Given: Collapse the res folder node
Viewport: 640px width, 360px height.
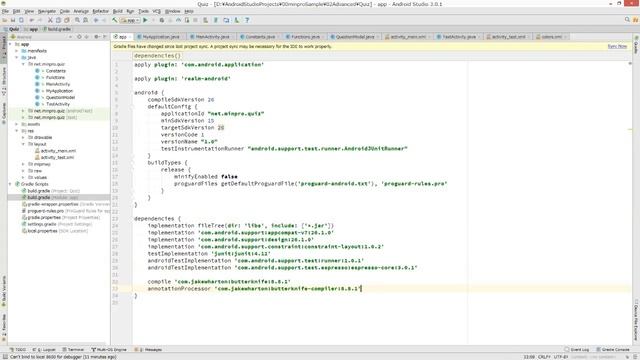Looking at the screenshot, I should (17, 131).
